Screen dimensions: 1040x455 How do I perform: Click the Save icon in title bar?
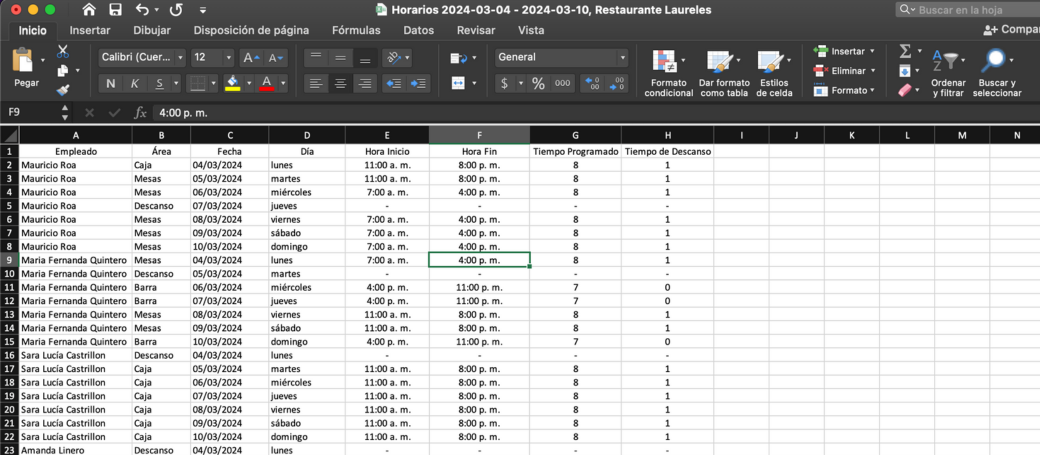coord(115,10)
